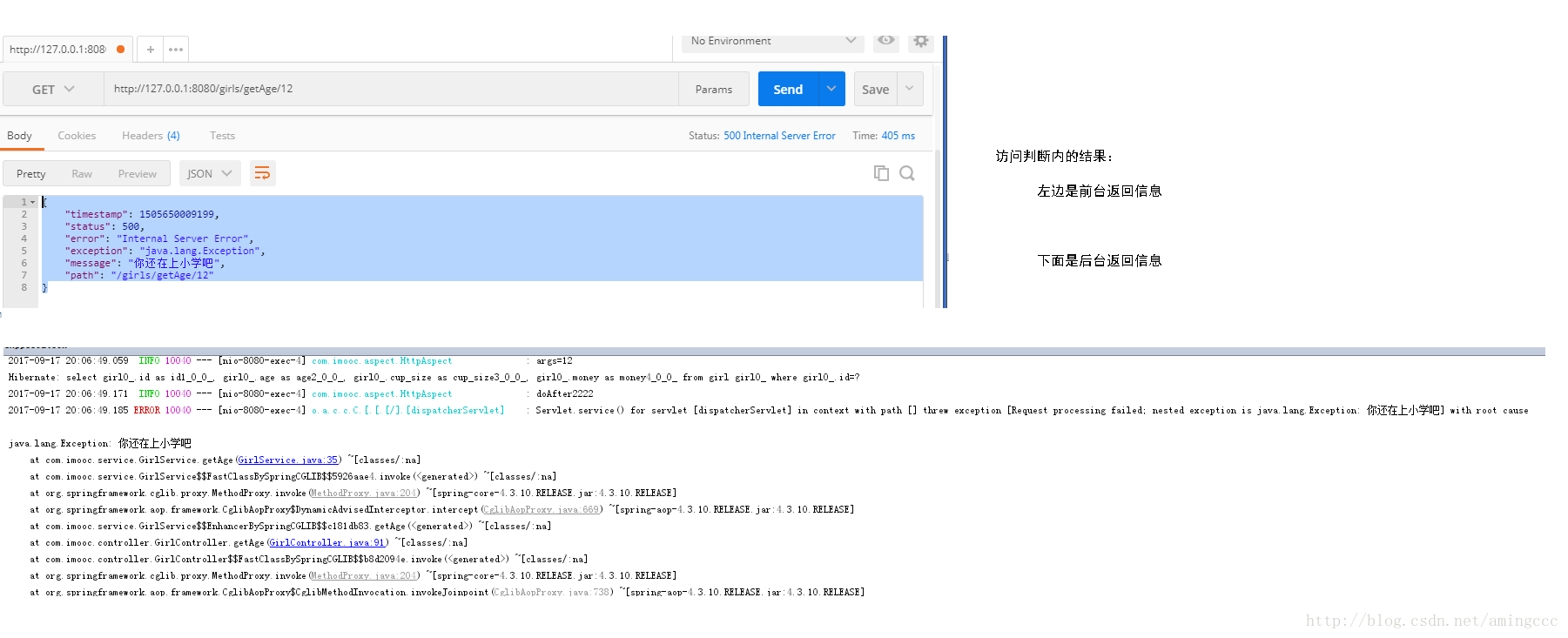
Task: Collapse the JSON object on line 1
Action: [x=33, y=202]
